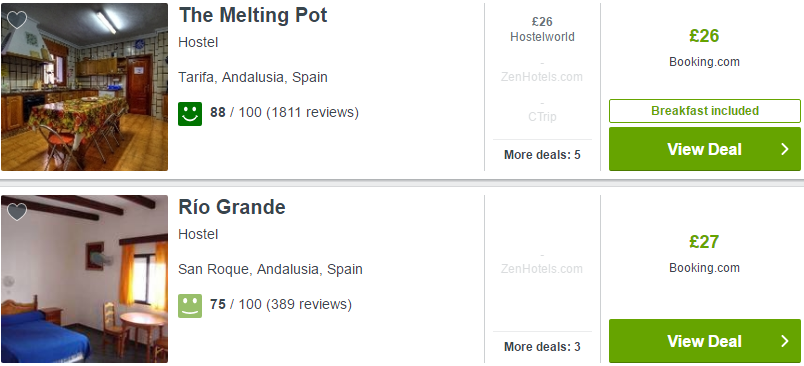Screen dimensions: 804x366
Task: Open Río Grande hostel title
Action: [232, 207]
